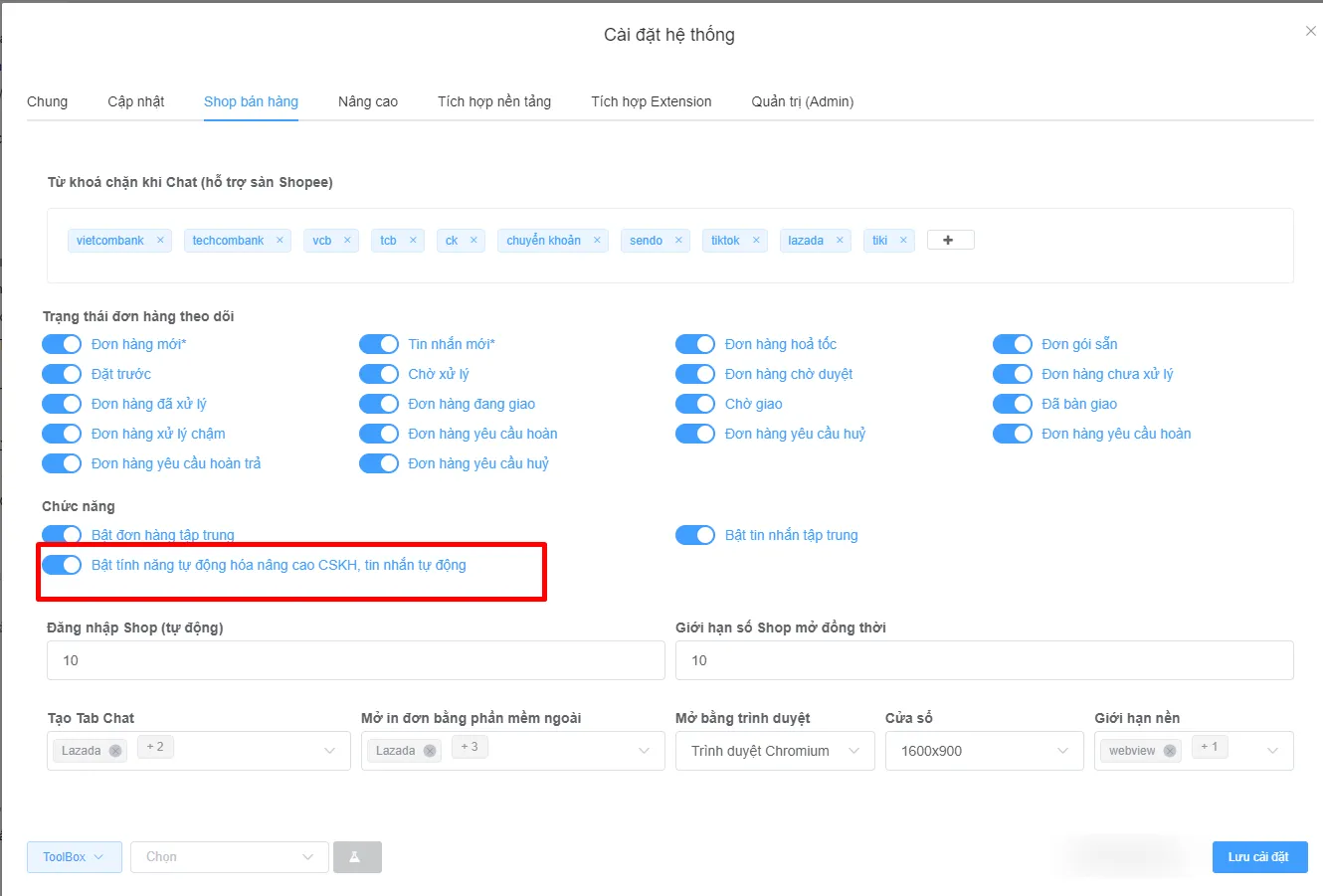Viewport: 1323px width, 896px height.
Task: Open Mở in đơn bằng phần mềm ngoài dropdown
Action: click(513, 751)
